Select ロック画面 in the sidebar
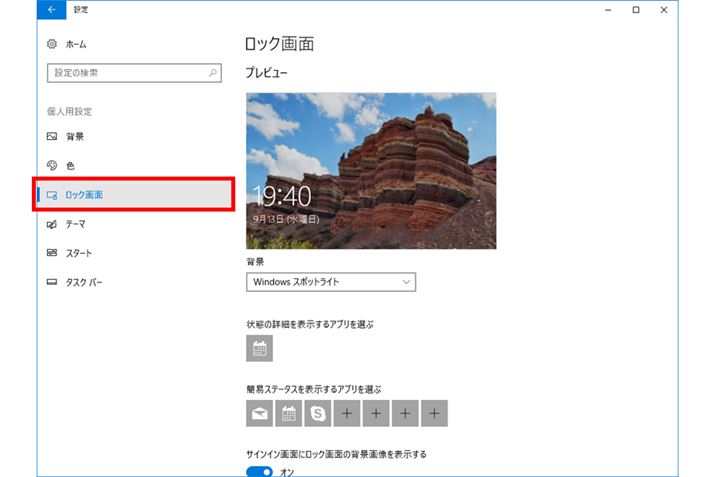Screen dimensions: 715x477 134,195
